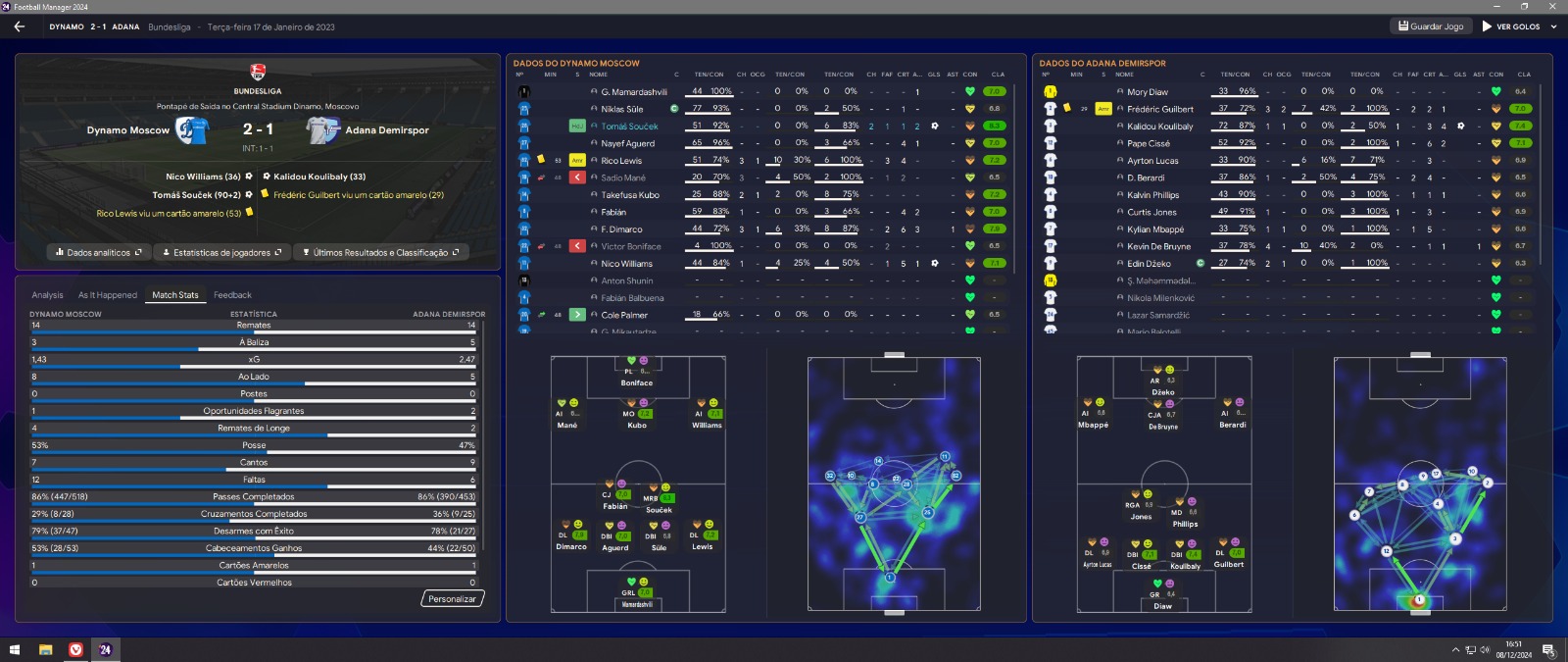This screenshot has width=1568, height=662.
Task: Click the 7.4 rating badge in Kalidou Koulibaly's row
Action: coord(1521,126)
